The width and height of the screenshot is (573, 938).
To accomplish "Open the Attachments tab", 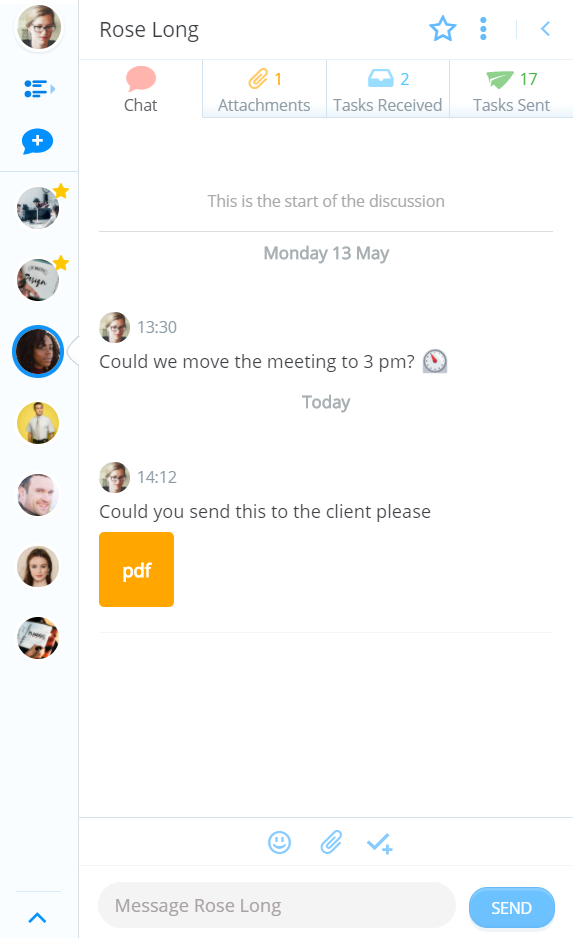I will click(x=264, y=90).
